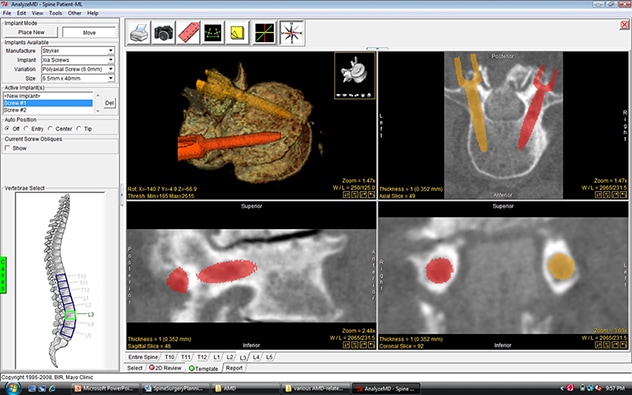Open the Other menu

pos(75,13)
